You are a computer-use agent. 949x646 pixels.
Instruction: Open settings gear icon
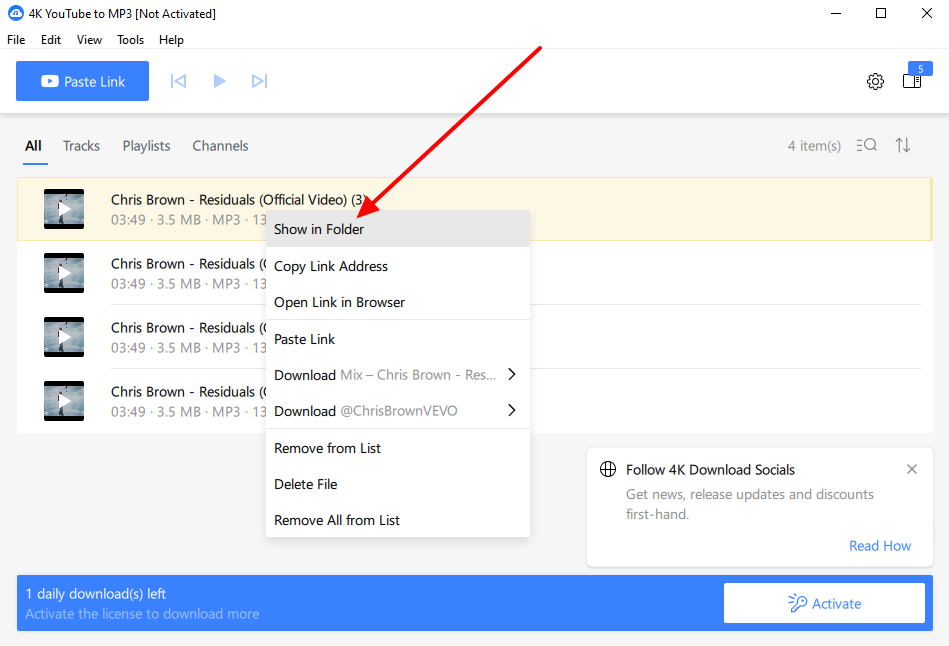[x=875, y=81]
